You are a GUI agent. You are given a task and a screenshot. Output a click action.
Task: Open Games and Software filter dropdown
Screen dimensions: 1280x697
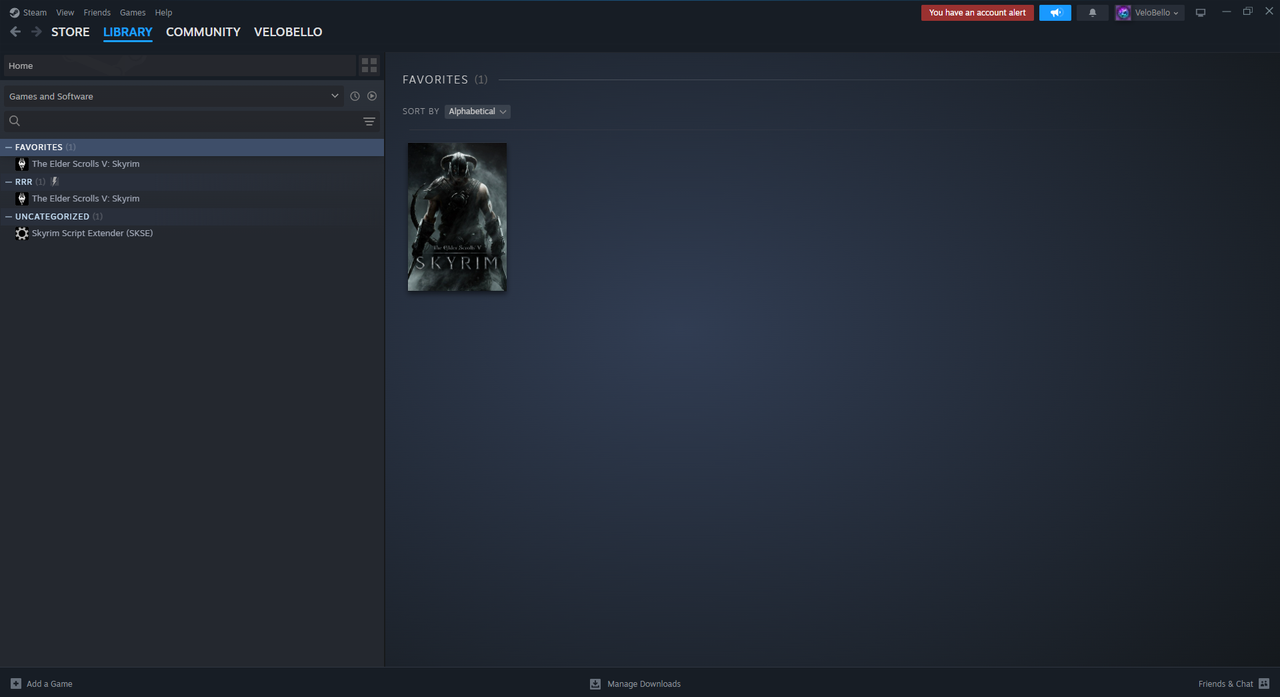point(174,96)
